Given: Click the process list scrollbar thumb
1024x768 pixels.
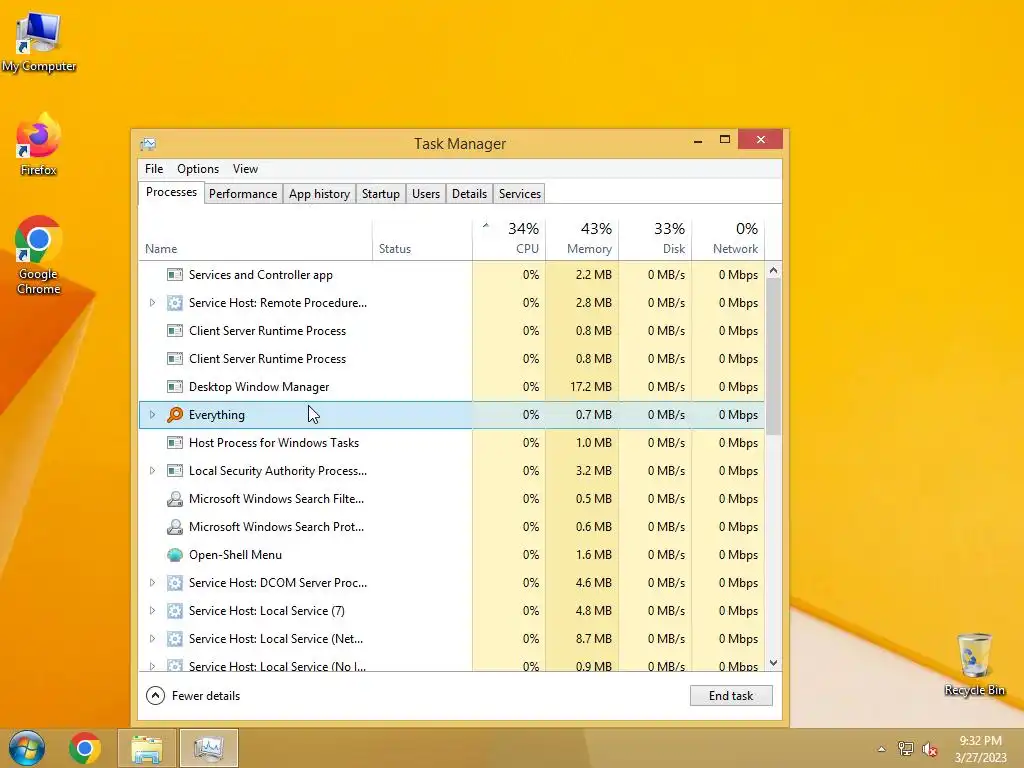Looking at the screenshot, I should pos(773,357).
